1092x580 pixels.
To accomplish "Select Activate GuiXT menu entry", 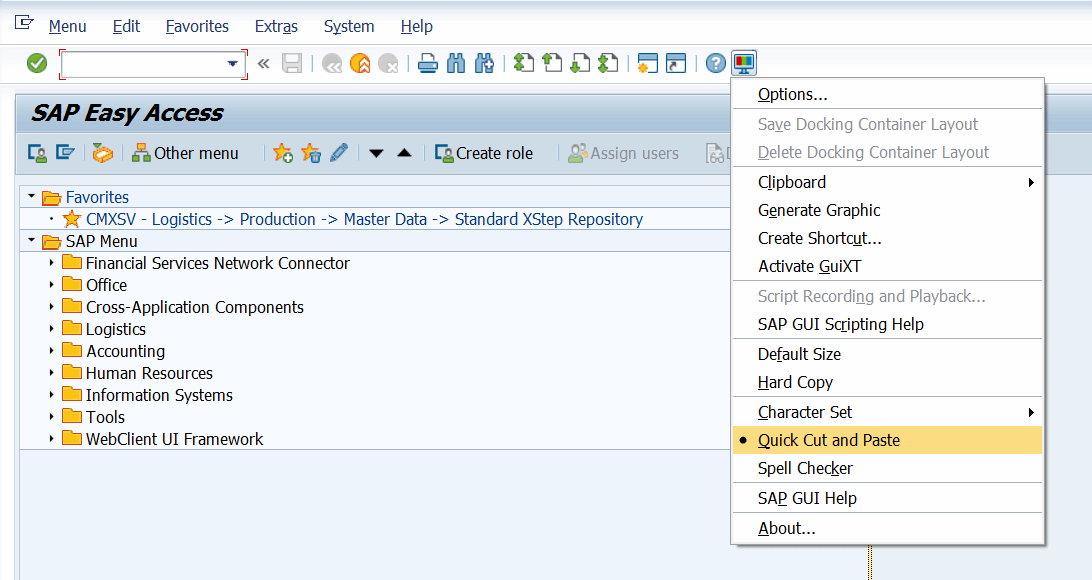I will tap(887, 266).
